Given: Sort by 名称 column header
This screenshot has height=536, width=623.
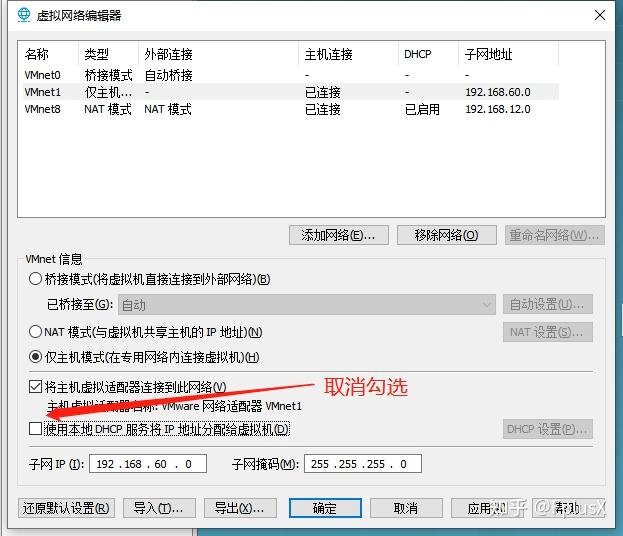Looking at the screenshot, I should pyautogui.click(x=49, y=54).
